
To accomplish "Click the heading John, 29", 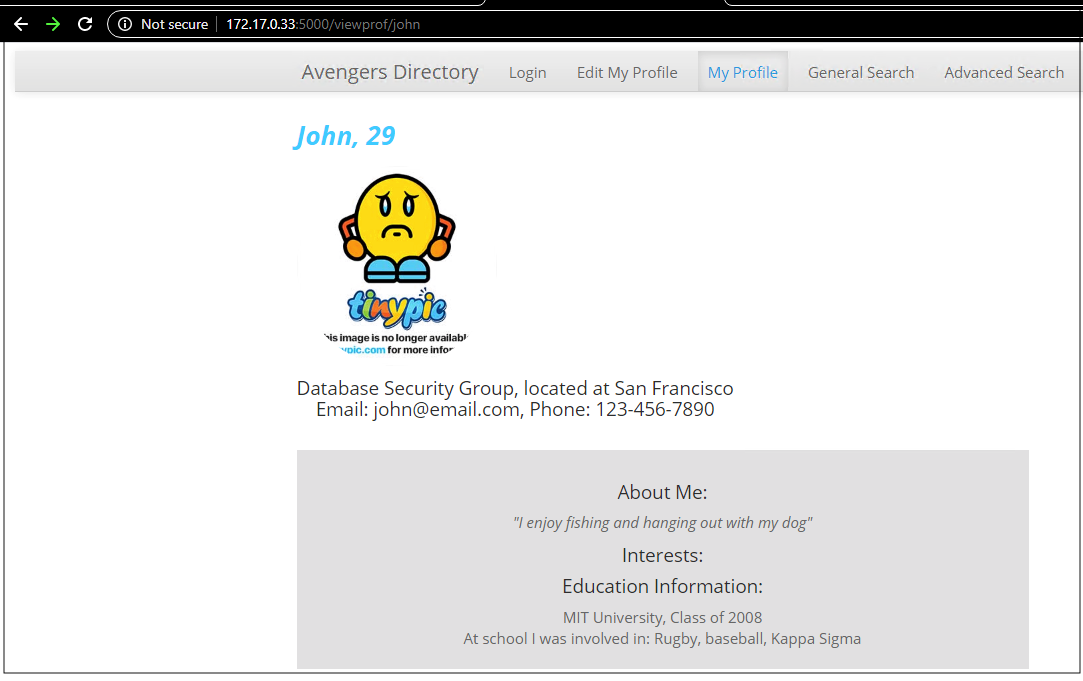I will [345, 136].
